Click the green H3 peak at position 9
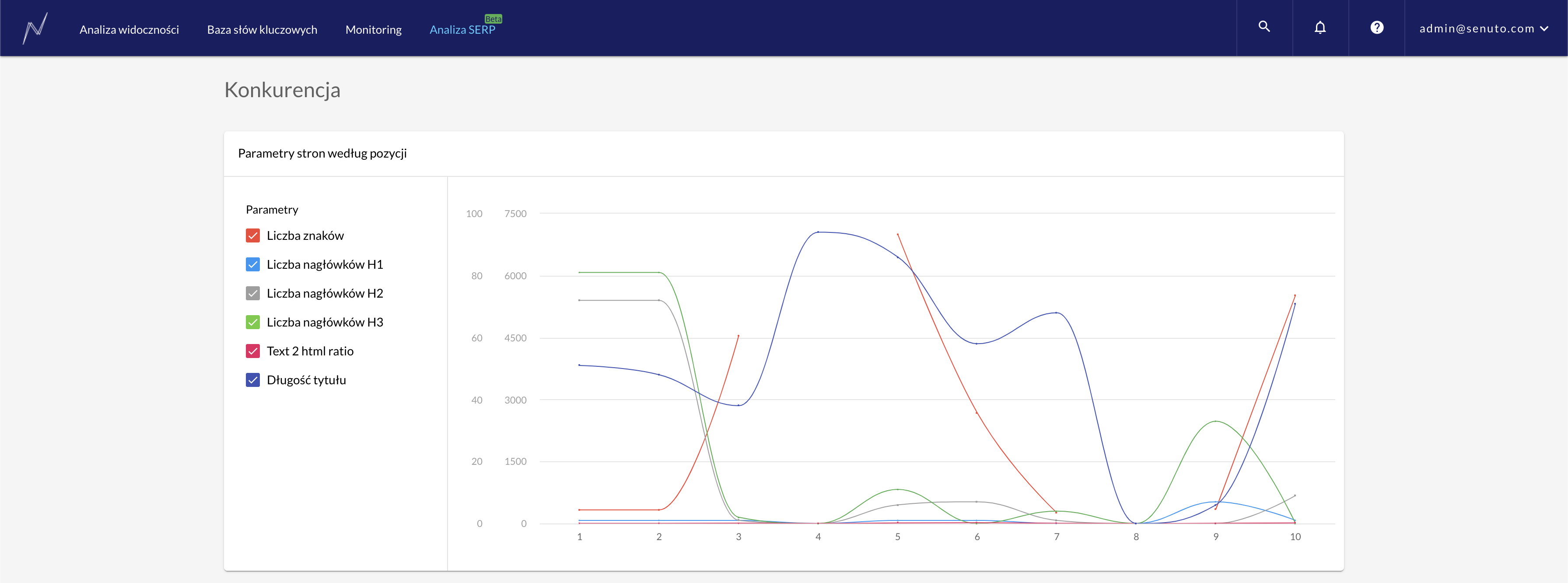Image resolution: width=1568 pixels, height=583 pixels. 1215,421
